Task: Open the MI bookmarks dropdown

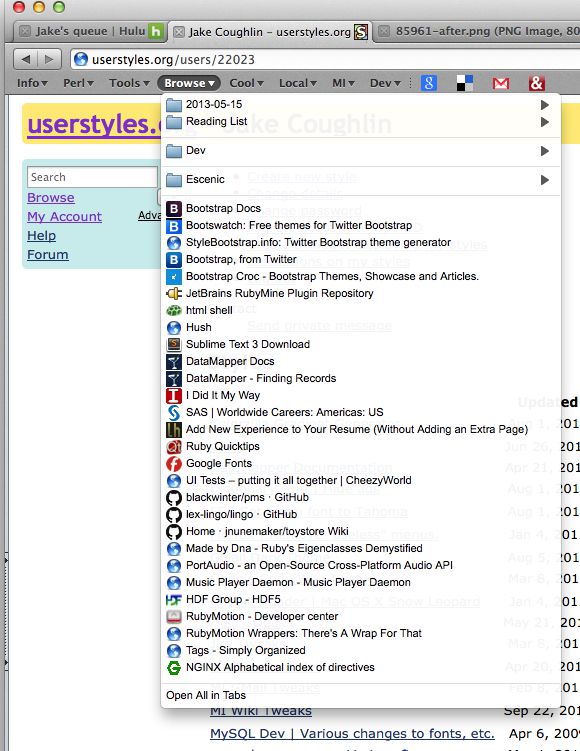Action: coord(343,83)
